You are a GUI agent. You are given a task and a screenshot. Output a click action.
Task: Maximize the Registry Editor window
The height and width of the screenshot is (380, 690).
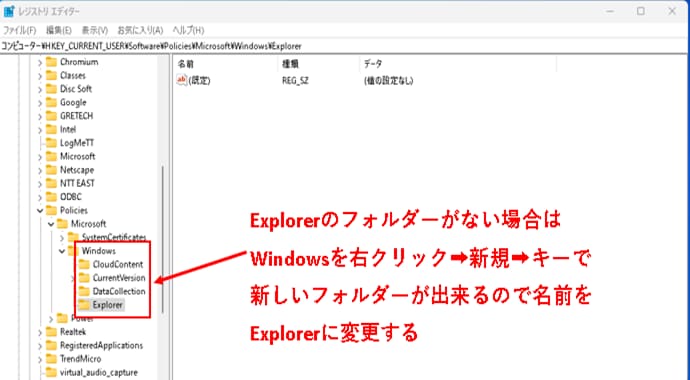[x=641, y=11]
